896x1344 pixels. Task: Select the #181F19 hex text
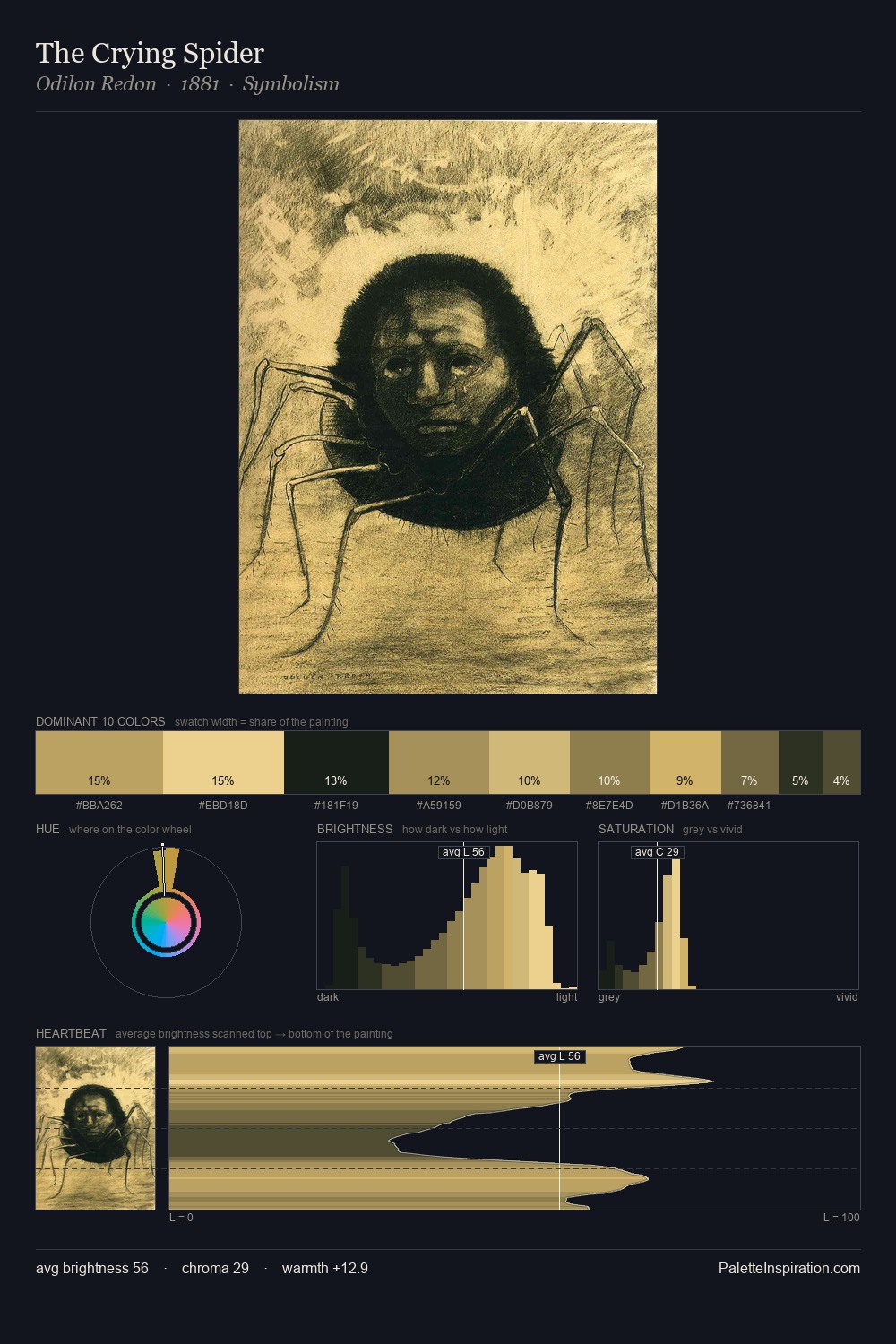[336, 806]
